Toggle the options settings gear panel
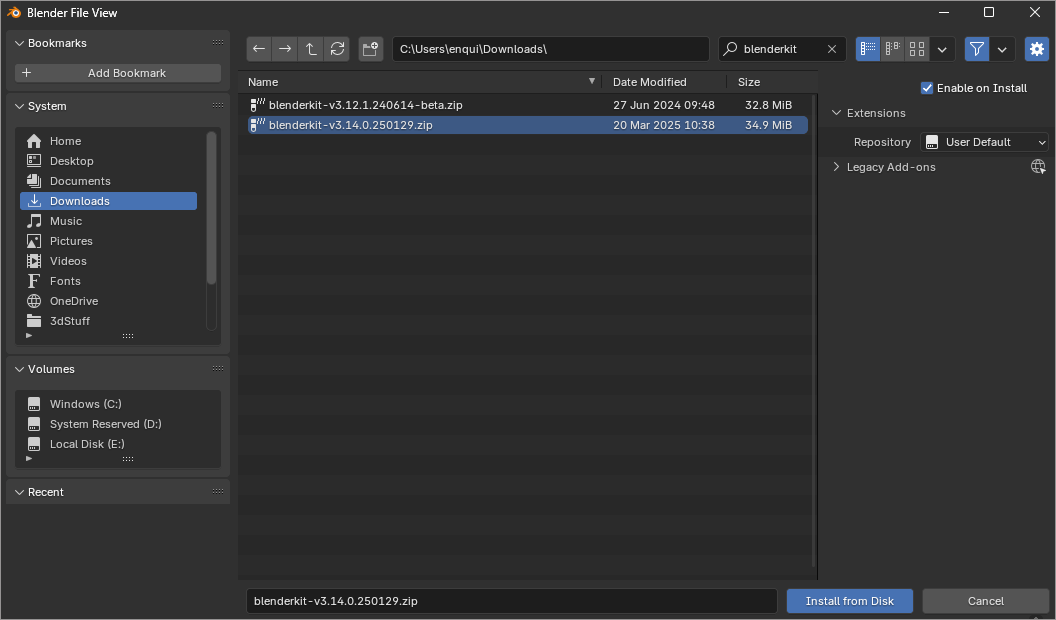1056x620 pixels. pyautogui.click(x=1036, y=49)
